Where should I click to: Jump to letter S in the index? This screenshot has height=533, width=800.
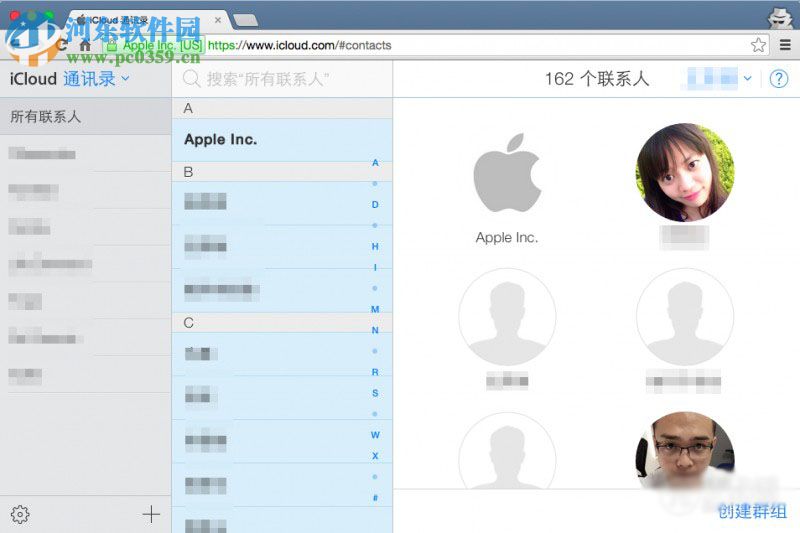coord(375,393)
